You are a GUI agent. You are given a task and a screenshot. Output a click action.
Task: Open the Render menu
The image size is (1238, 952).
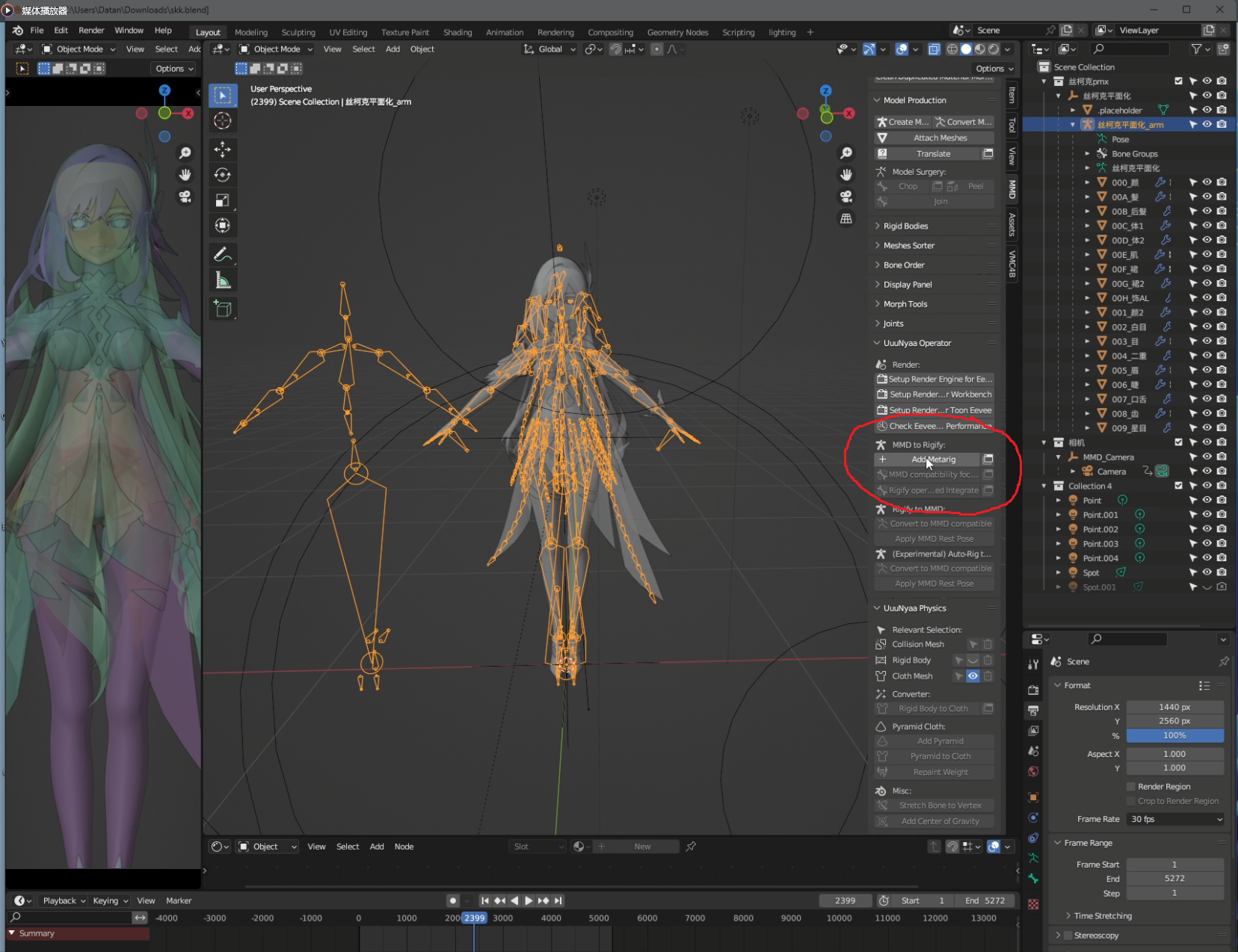pos(91,31)
